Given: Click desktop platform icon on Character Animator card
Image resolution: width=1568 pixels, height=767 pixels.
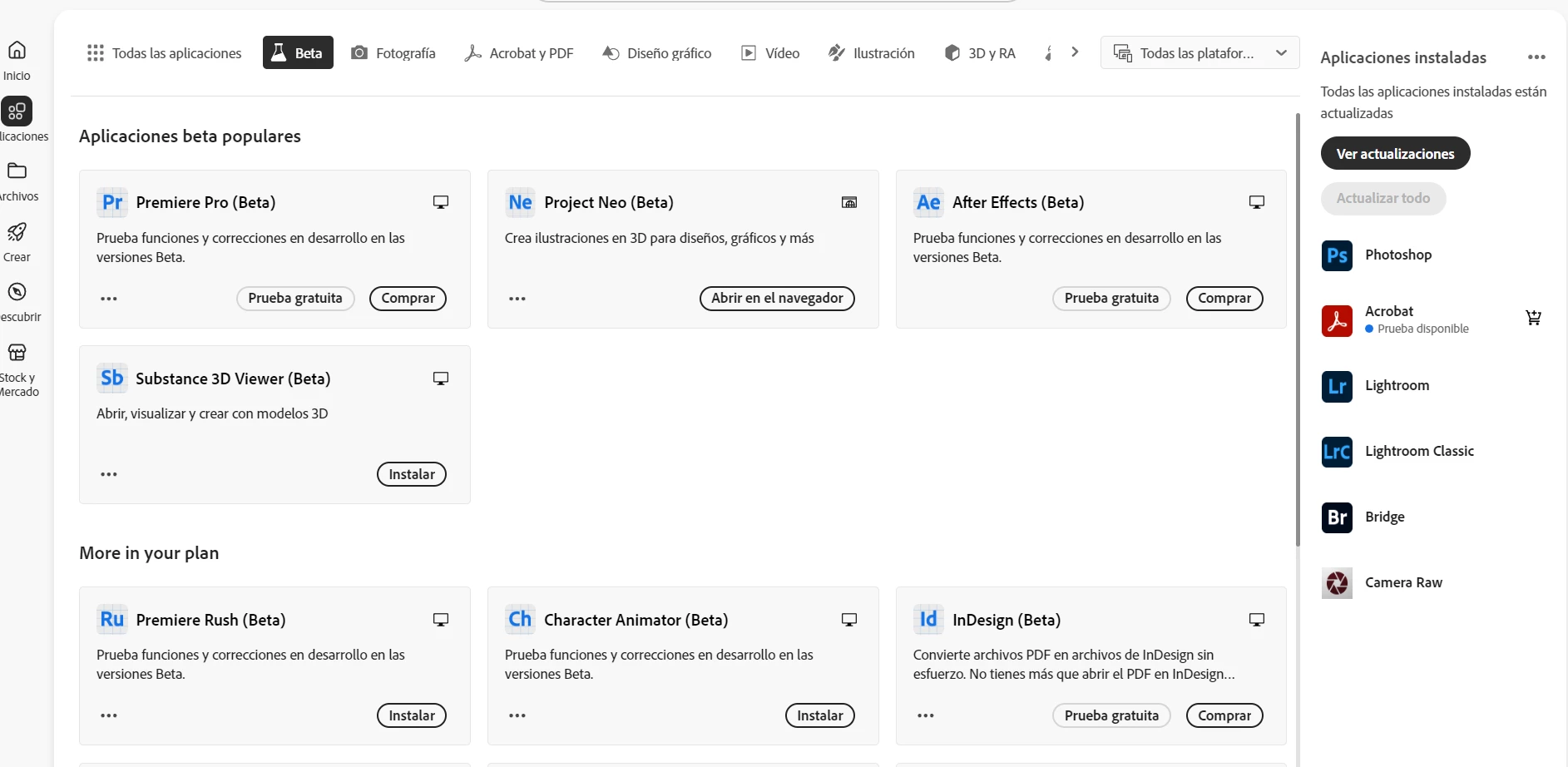Looking at the screenshot, I should pos(849,620).
